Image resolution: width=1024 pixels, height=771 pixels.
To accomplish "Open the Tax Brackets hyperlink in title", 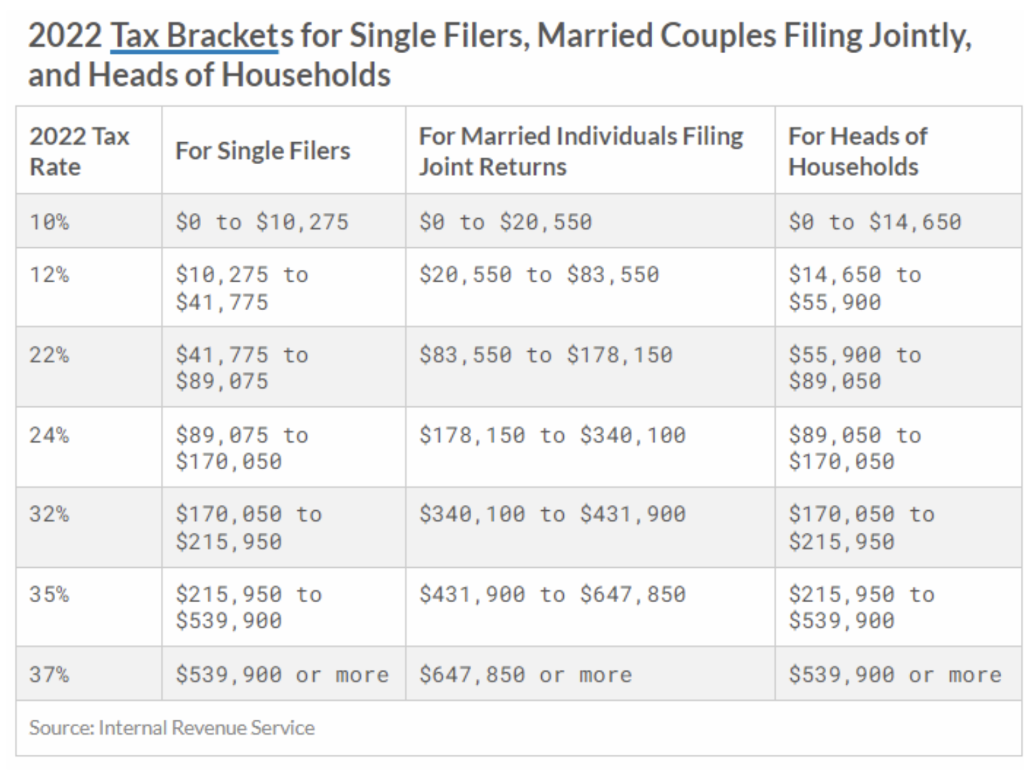I will (194, 35).
